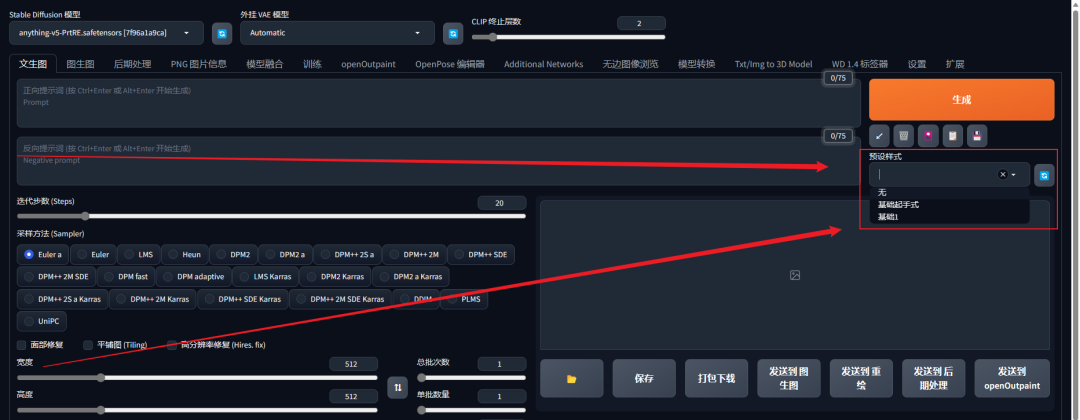Select the Euler a sampler
This screenshot has height=420, width=1080.
click(x=45, y=254)
